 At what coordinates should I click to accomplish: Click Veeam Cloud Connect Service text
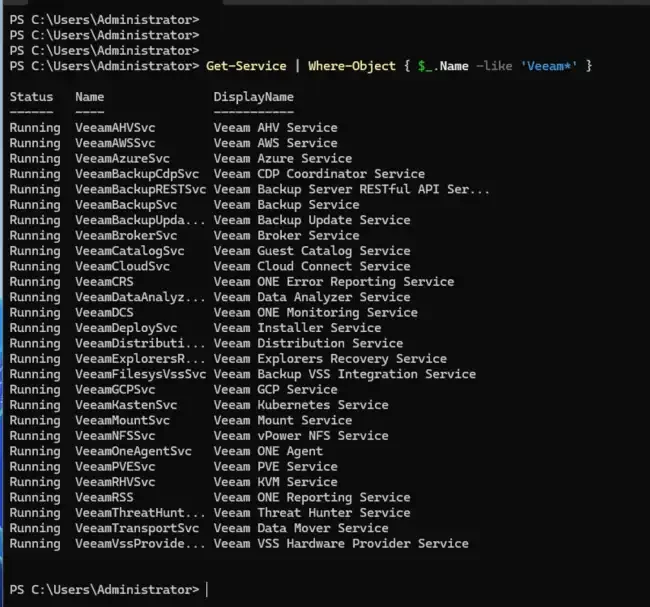tap(312, 266)
